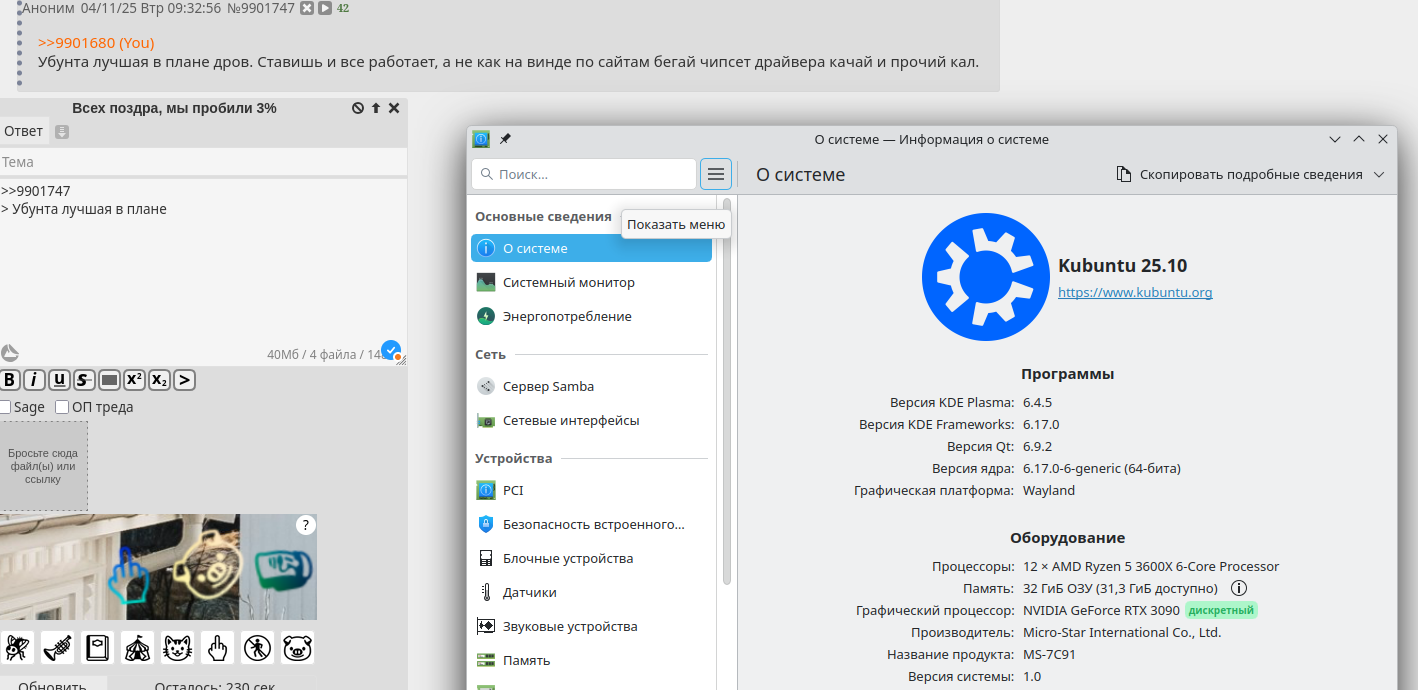
Task: Open the kubuntu.org link
Action: click(x=1135, y=293)
